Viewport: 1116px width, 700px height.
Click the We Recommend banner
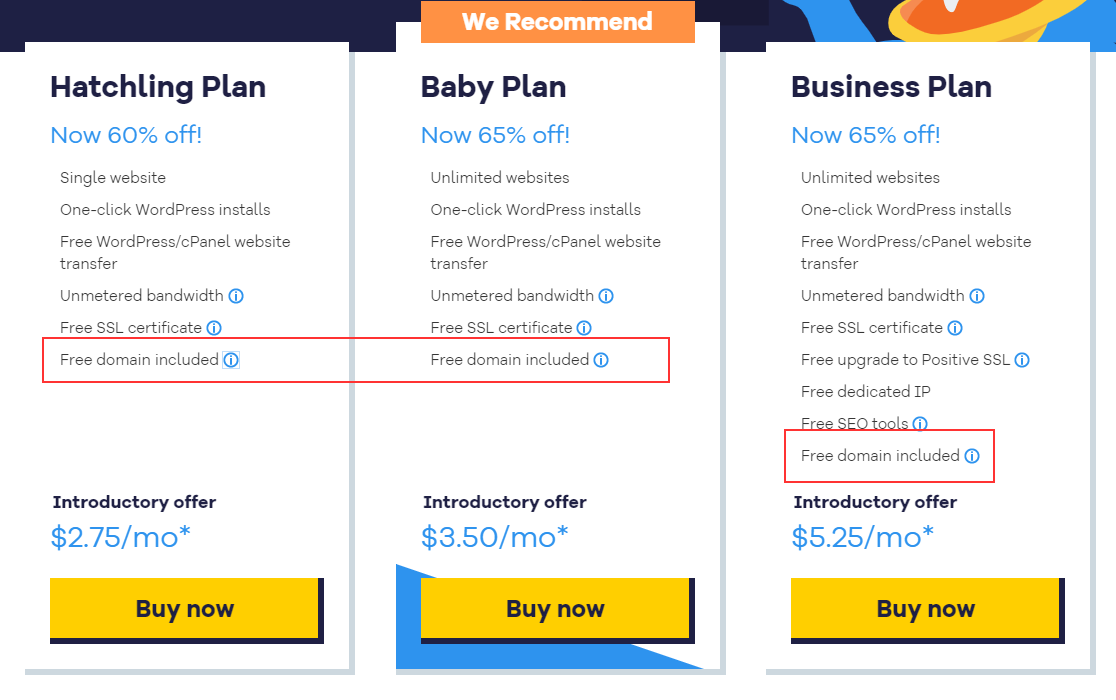(x=557, y=22)
